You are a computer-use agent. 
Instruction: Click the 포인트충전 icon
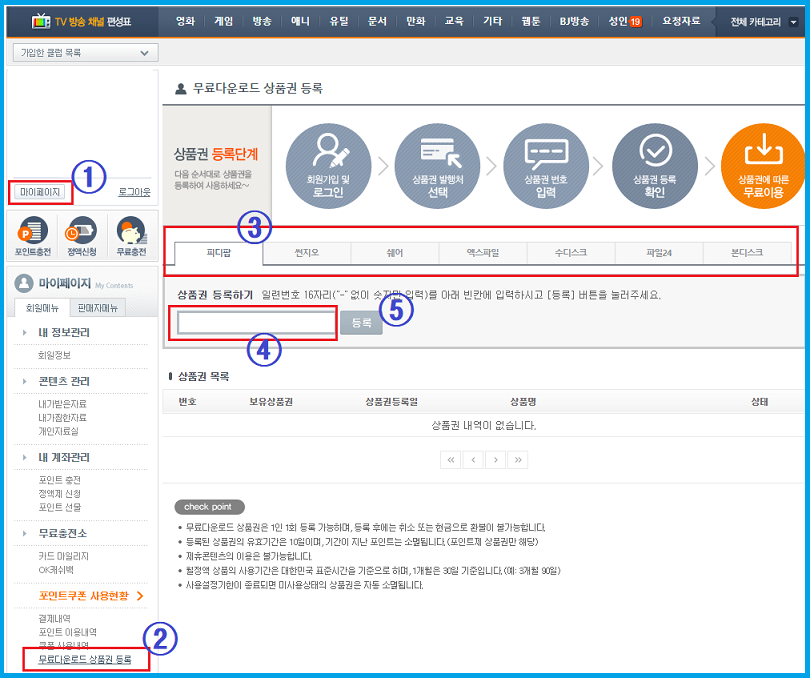click(x=33, y=236)
